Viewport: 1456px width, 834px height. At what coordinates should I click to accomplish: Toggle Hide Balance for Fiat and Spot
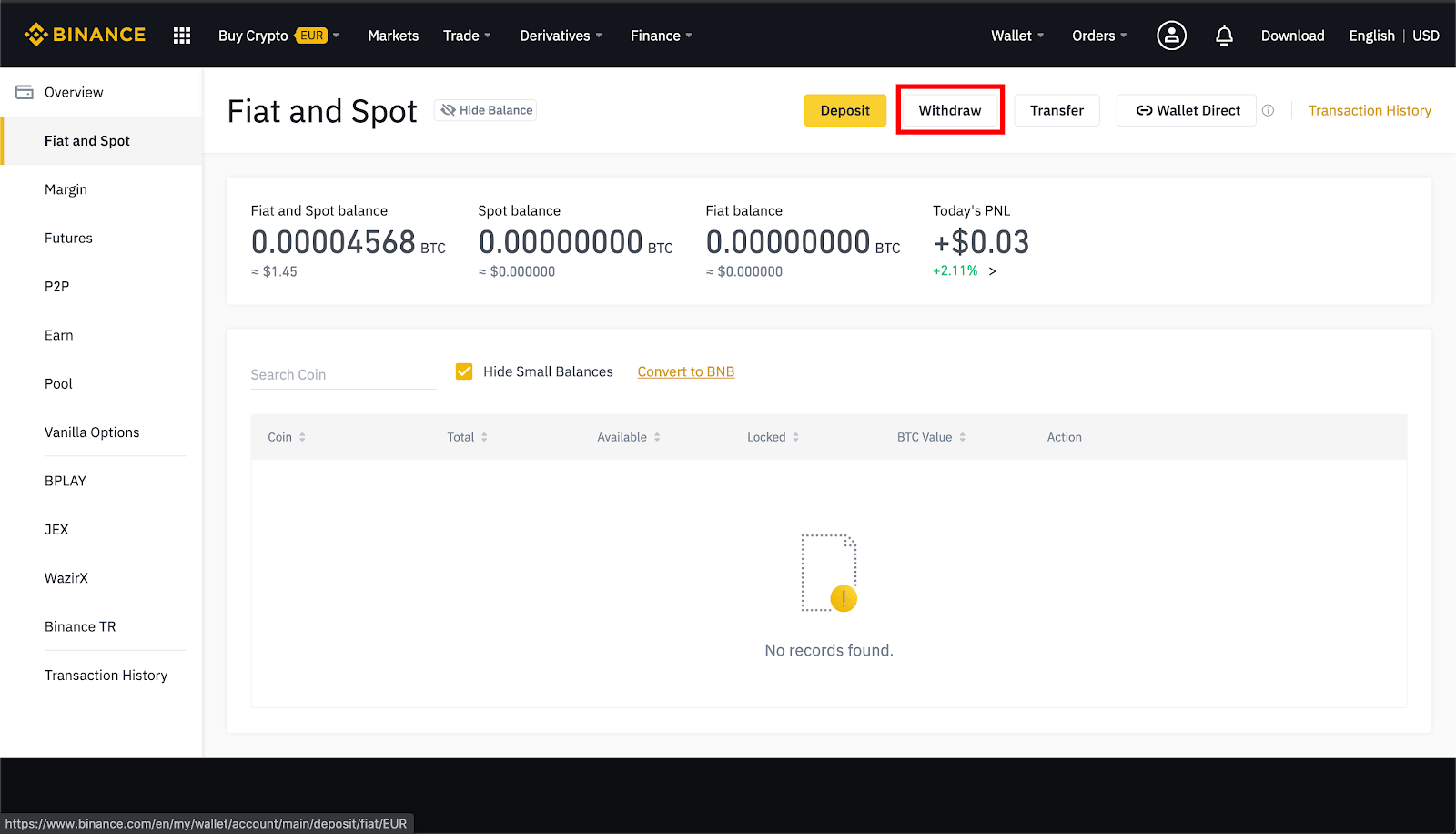(485, 109)
